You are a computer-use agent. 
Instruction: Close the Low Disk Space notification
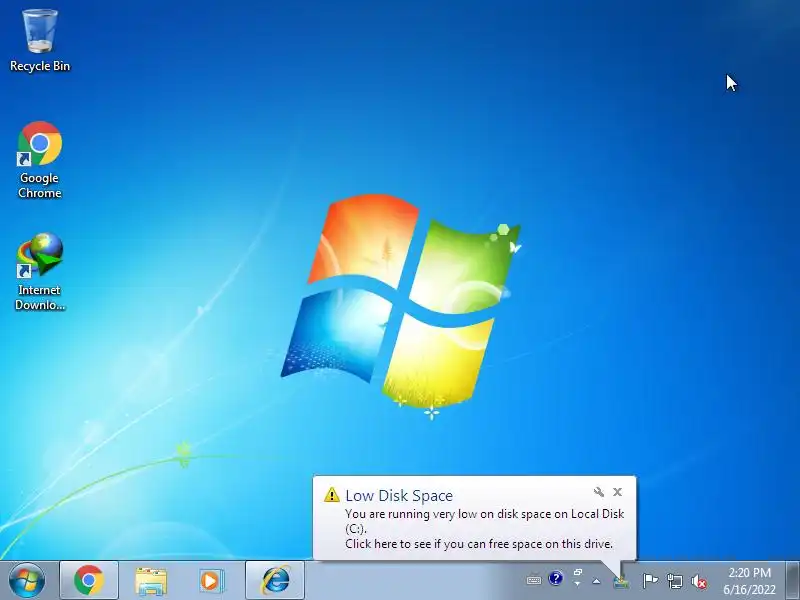tap(617, 492)
